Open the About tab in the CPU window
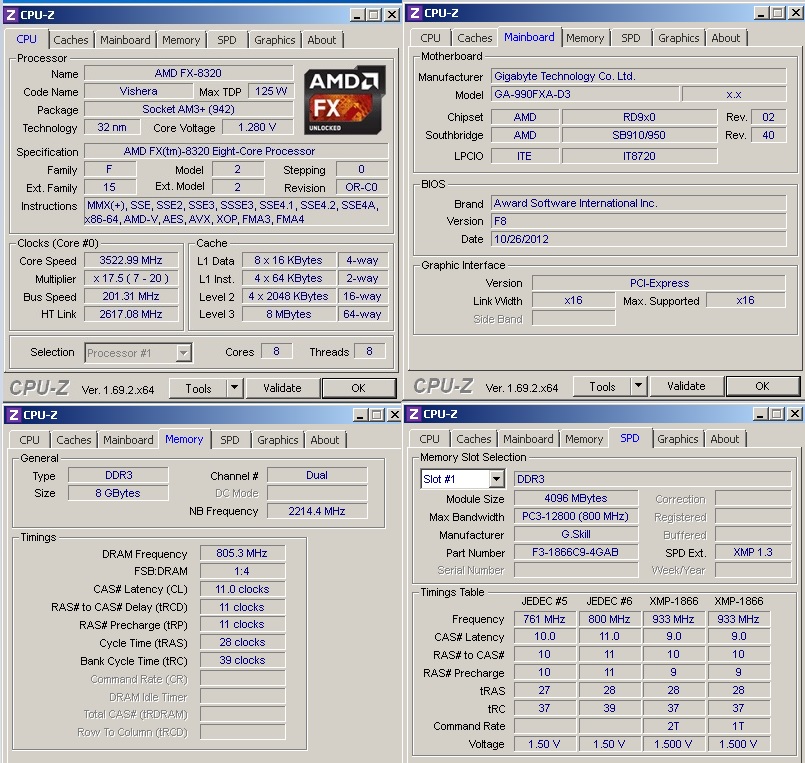Screen dimensions: 805x763 [322, 40]
